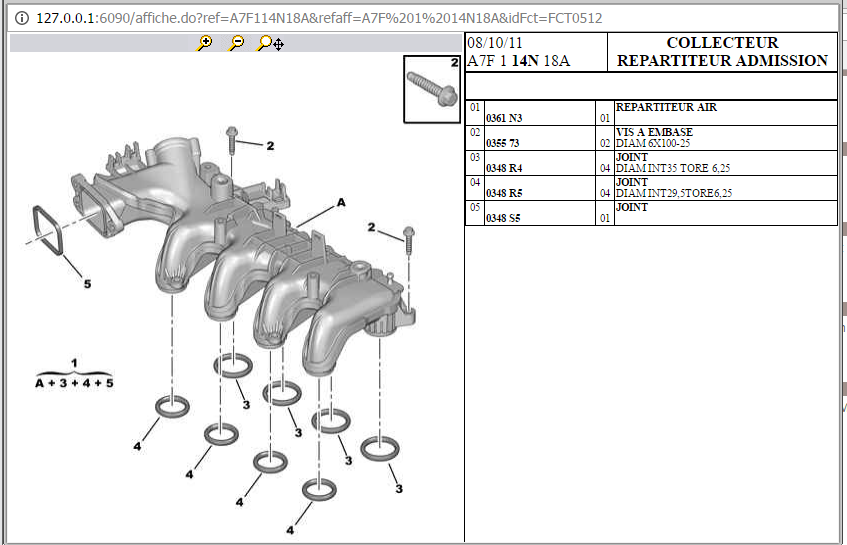Click the zoom in magnifier icon

pyautogui.click(x=205, y=43)
